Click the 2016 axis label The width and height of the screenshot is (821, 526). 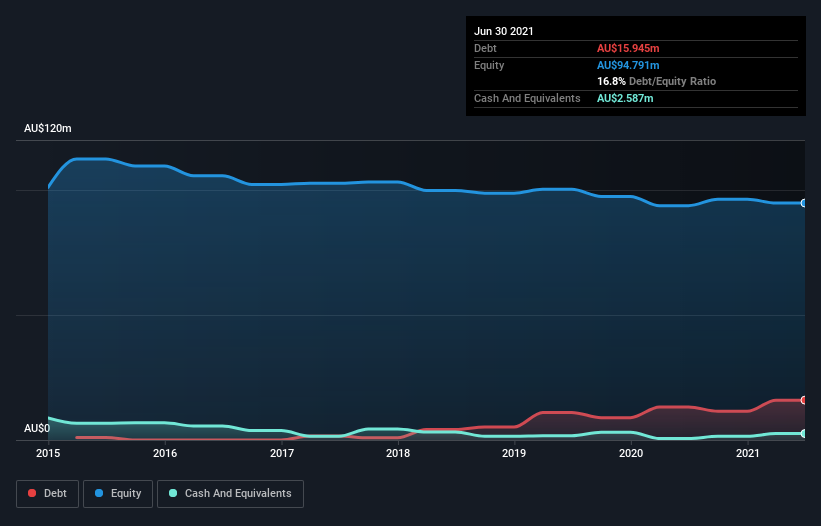point(165,453)
